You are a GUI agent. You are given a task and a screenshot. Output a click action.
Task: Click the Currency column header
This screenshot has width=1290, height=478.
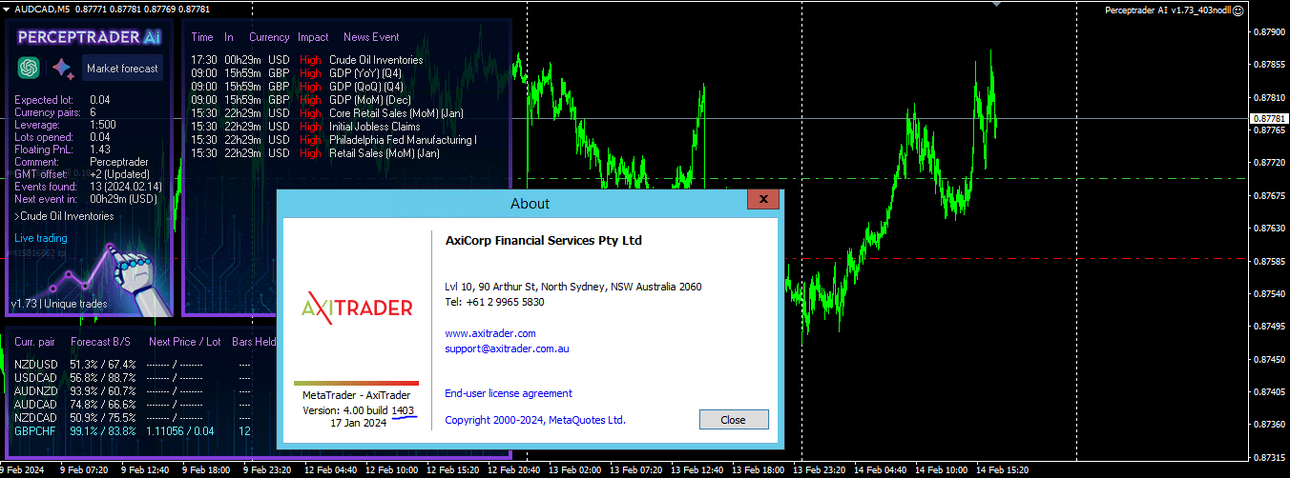(269, 37)
